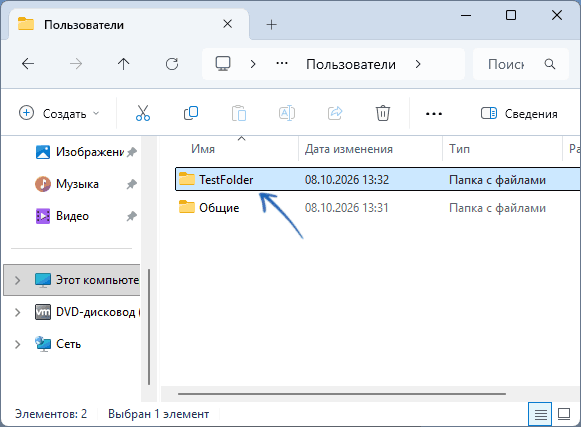Open the toolbar See more menu

click(x=434, y=114)
